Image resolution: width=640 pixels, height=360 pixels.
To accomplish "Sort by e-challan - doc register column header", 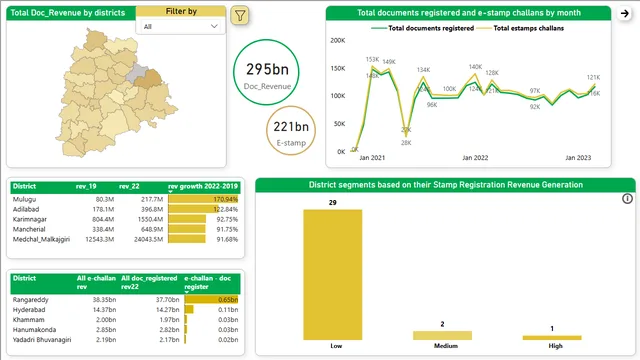I will click(x=207, y=282).
